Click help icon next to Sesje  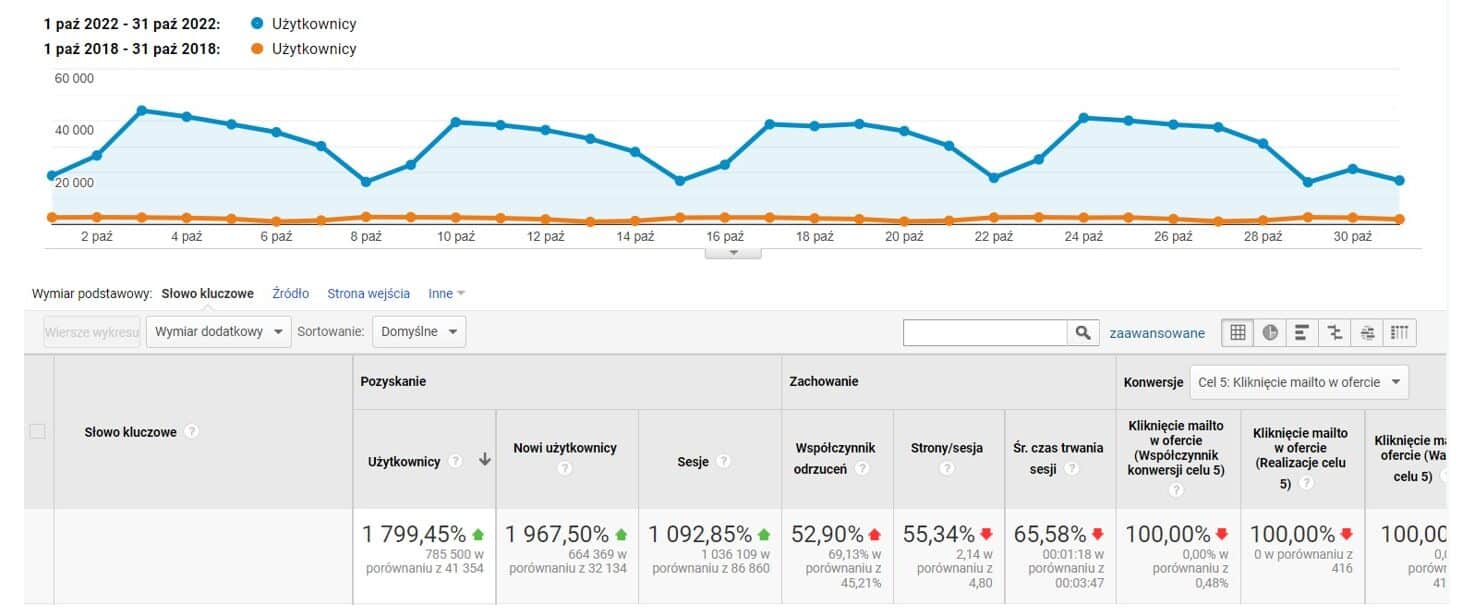(x=723, y=461)
